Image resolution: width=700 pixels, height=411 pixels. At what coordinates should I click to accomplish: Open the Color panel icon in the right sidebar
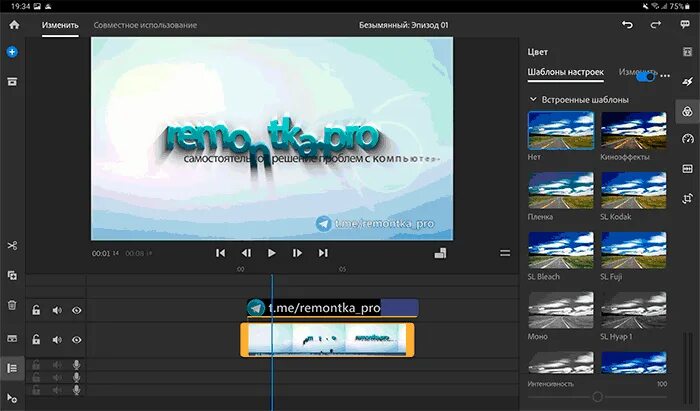tap(687, 111)
